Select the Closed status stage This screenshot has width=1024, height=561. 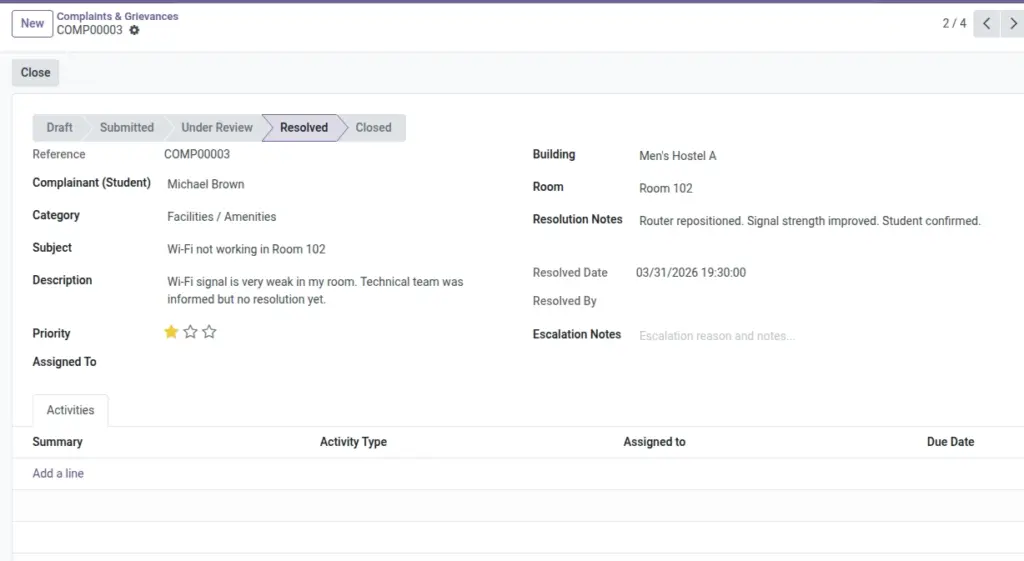[x=374, y=127]
